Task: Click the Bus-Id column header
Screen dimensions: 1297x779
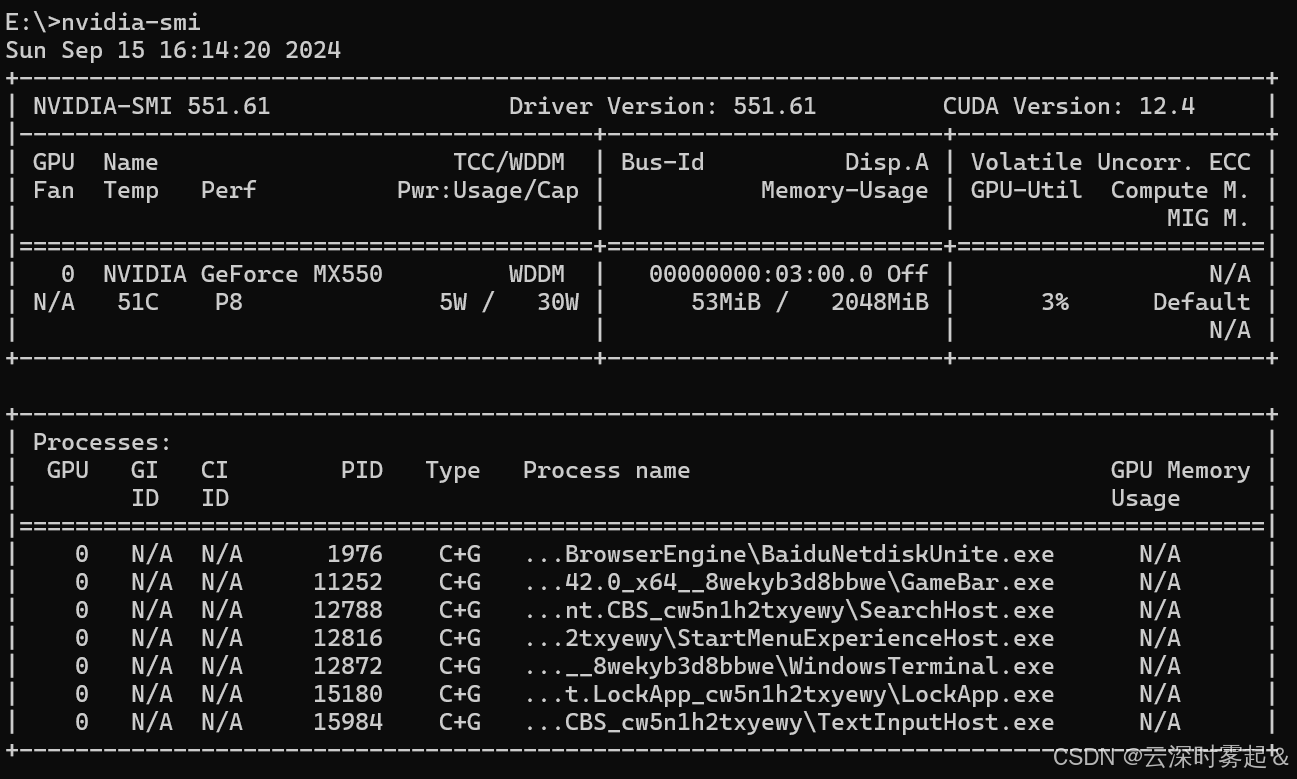Action: 662,162
